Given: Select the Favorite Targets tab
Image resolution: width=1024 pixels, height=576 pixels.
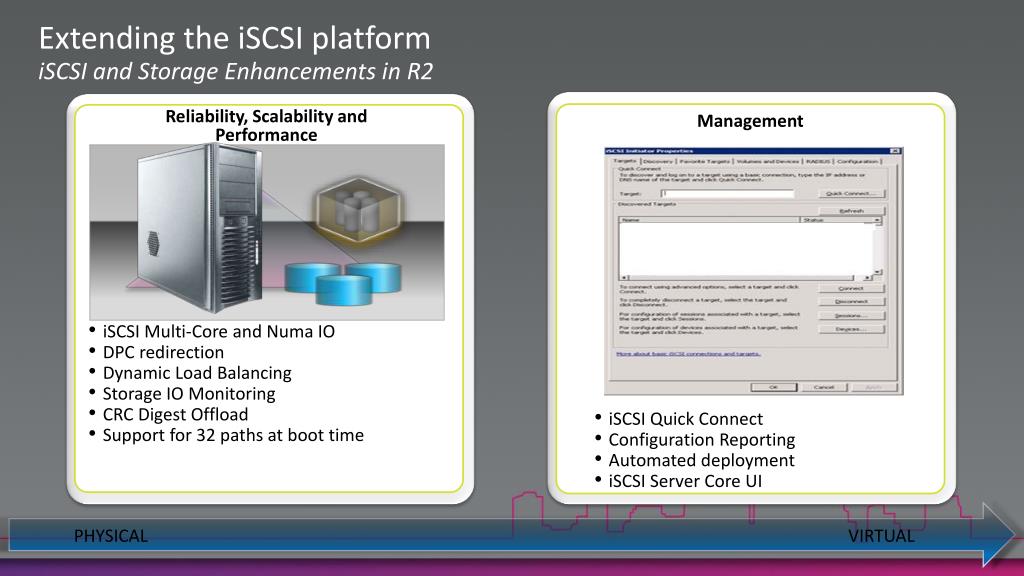Looking at the screenshot, I should coord(705,161).
